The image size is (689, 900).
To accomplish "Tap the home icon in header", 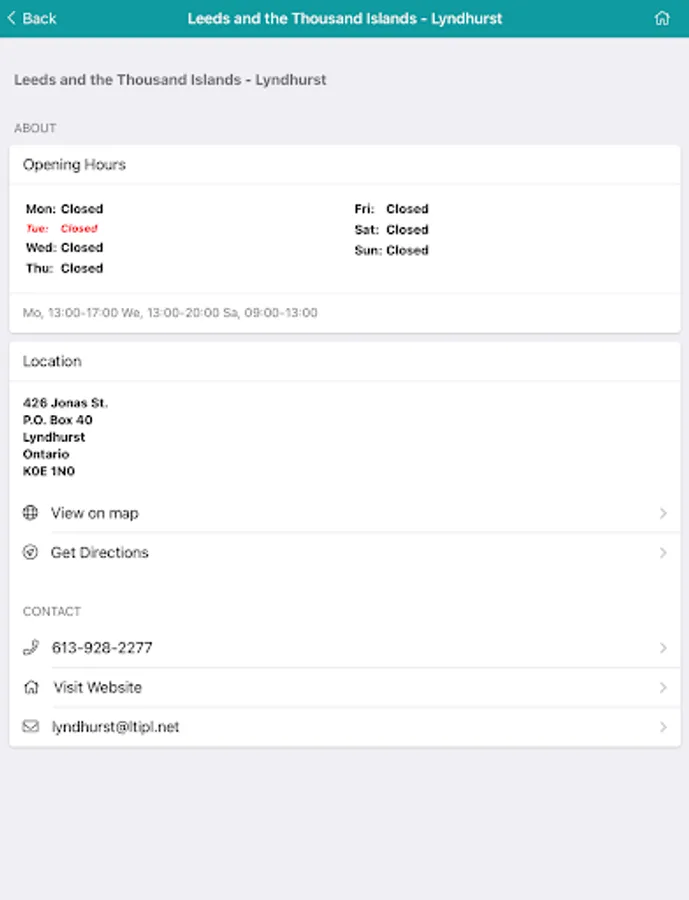I will 662,18.
